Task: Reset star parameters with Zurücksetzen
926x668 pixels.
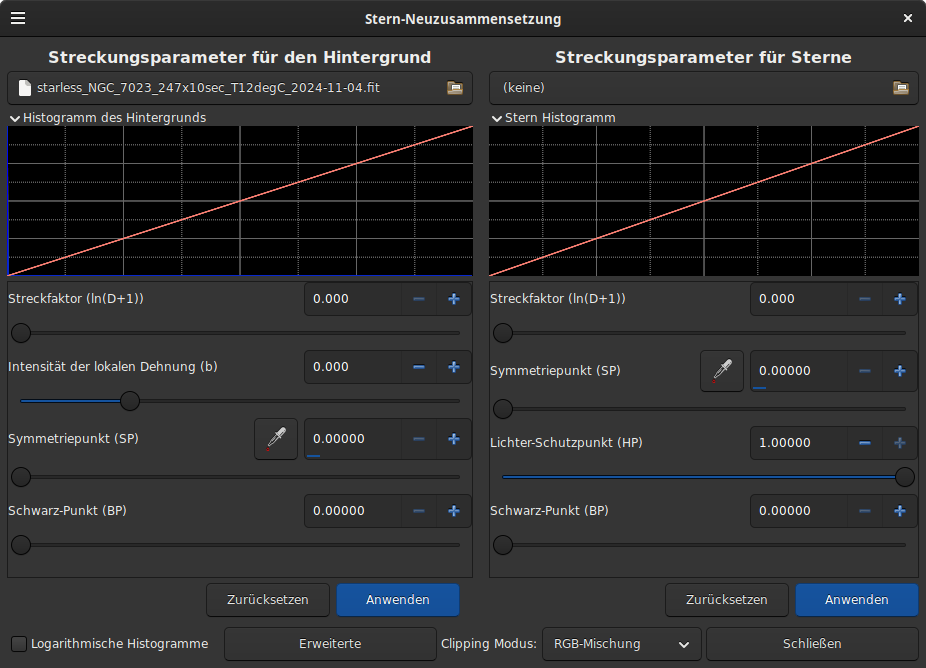Action: tap(726, 600)
